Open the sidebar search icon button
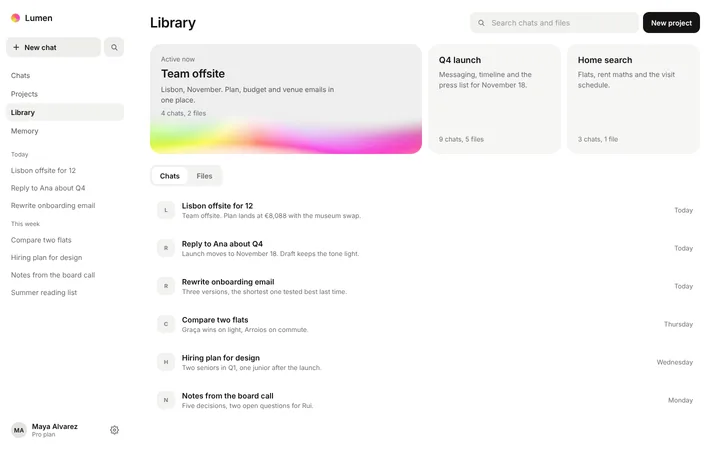The image size is (720, 450). 114,47
